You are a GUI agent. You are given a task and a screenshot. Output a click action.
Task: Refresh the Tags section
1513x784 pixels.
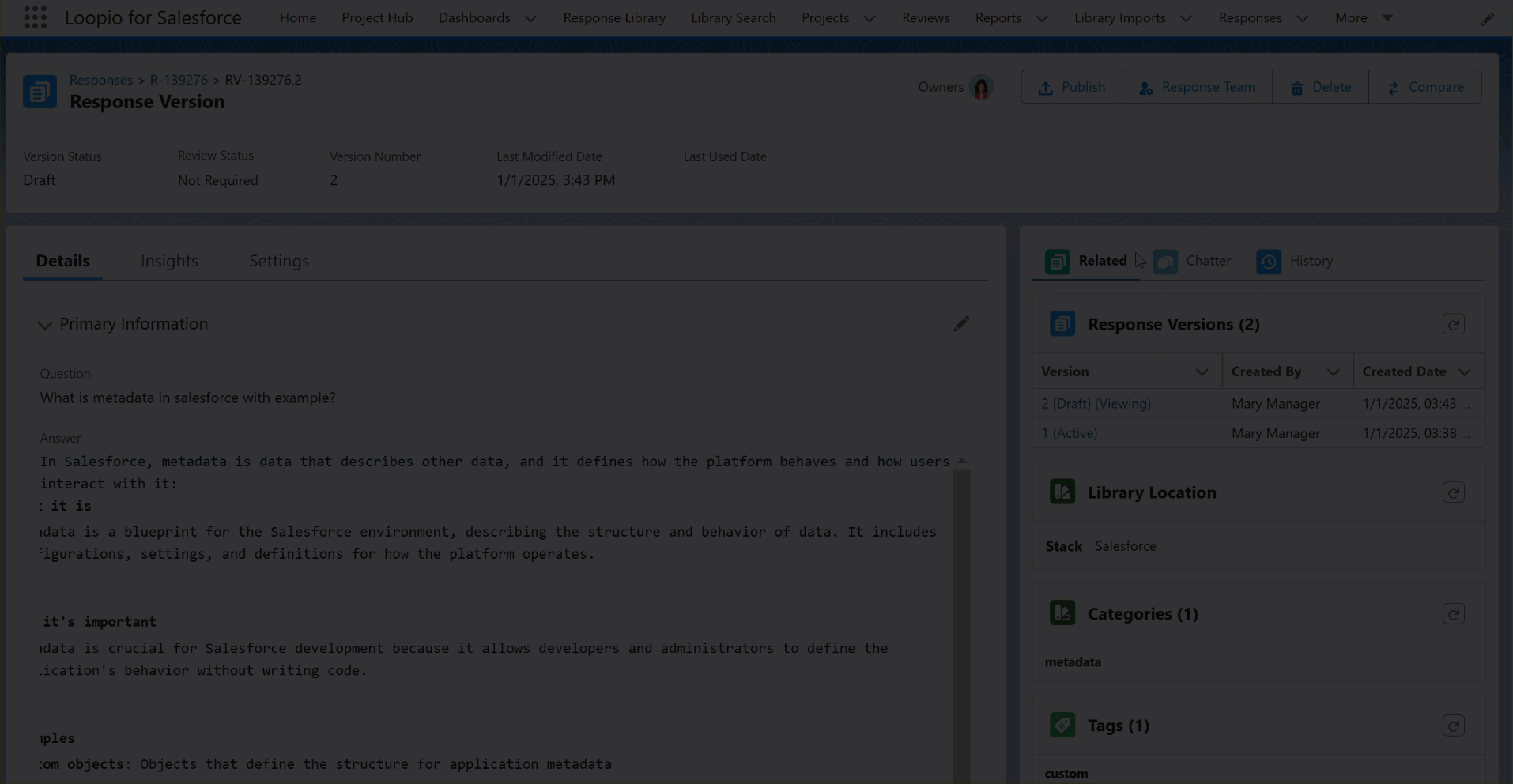tap(1453, 726)
